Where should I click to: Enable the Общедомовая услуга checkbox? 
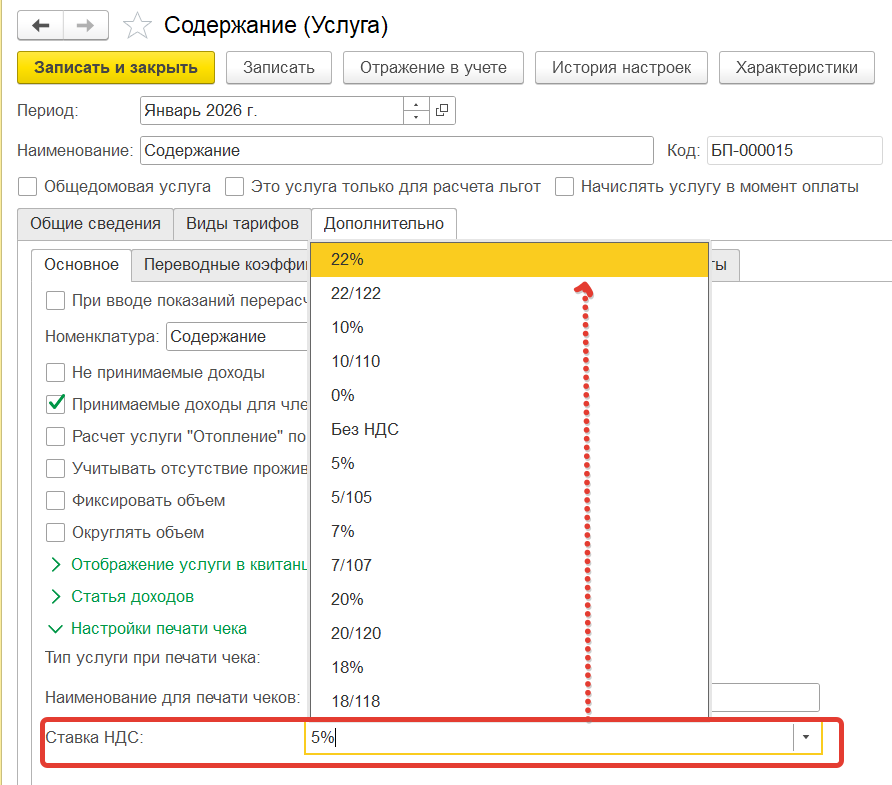tap(28, 186)
